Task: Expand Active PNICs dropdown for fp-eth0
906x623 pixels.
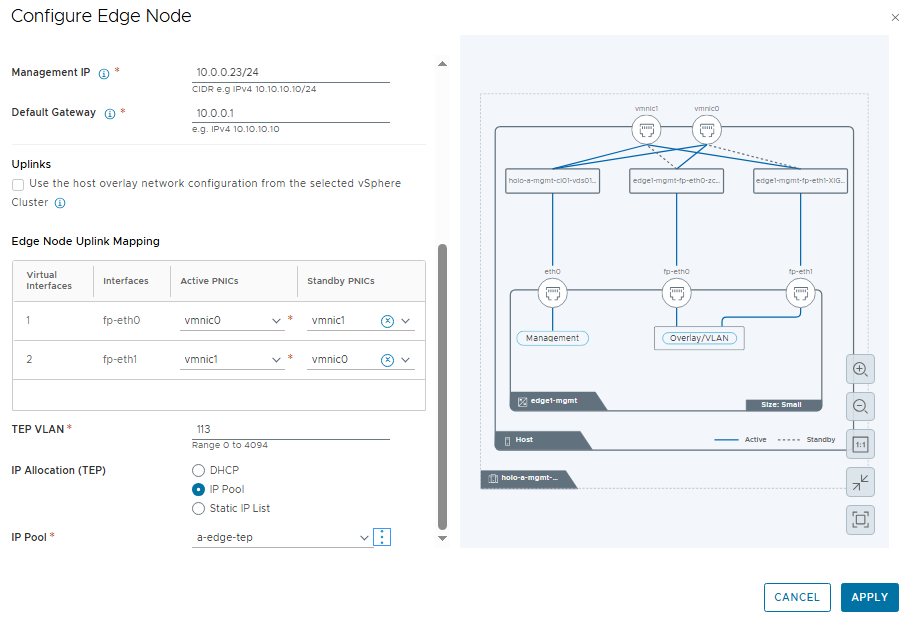Action: [277, 321]
